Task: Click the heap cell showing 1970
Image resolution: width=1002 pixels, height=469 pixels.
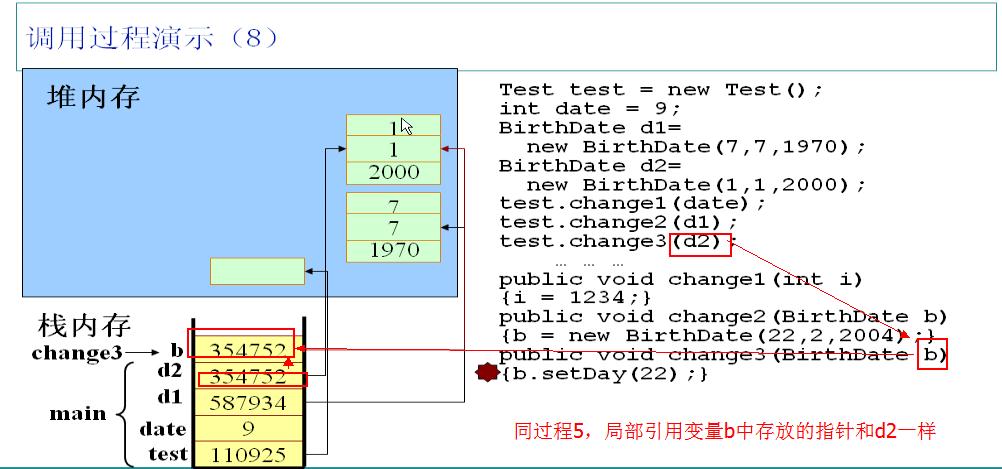Action: (x=393, y=250)
